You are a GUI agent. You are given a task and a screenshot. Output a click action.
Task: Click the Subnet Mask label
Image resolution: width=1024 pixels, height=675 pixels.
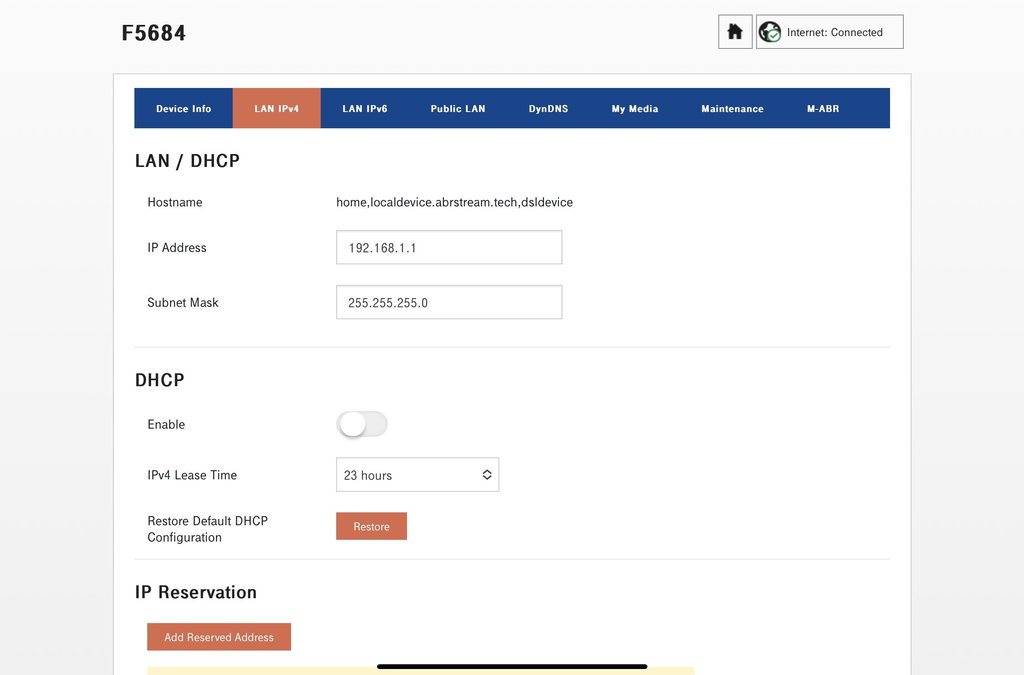point(183,302)
